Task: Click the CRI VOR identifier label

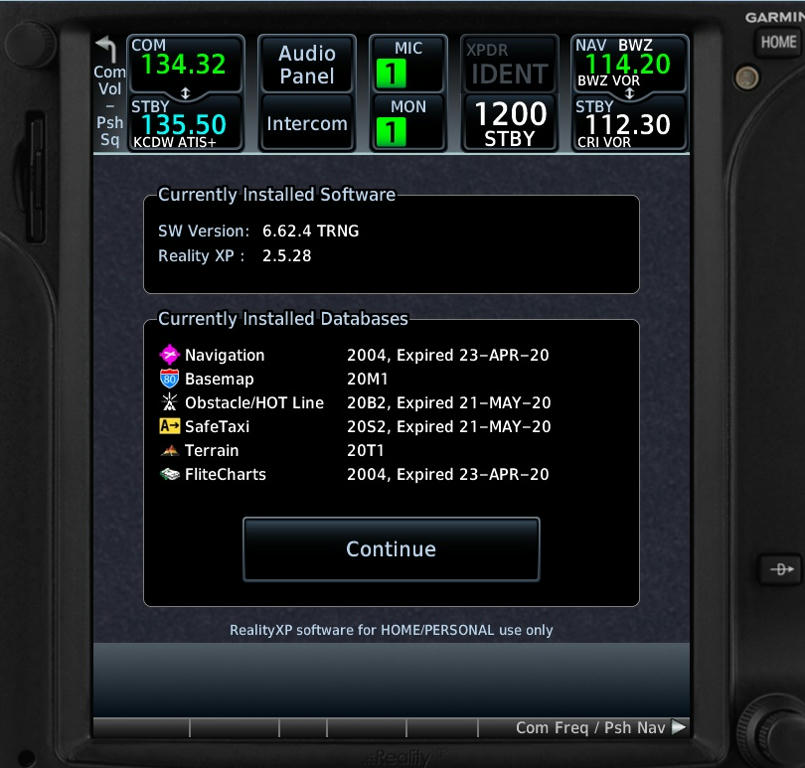Action: [x=604, y=142]
